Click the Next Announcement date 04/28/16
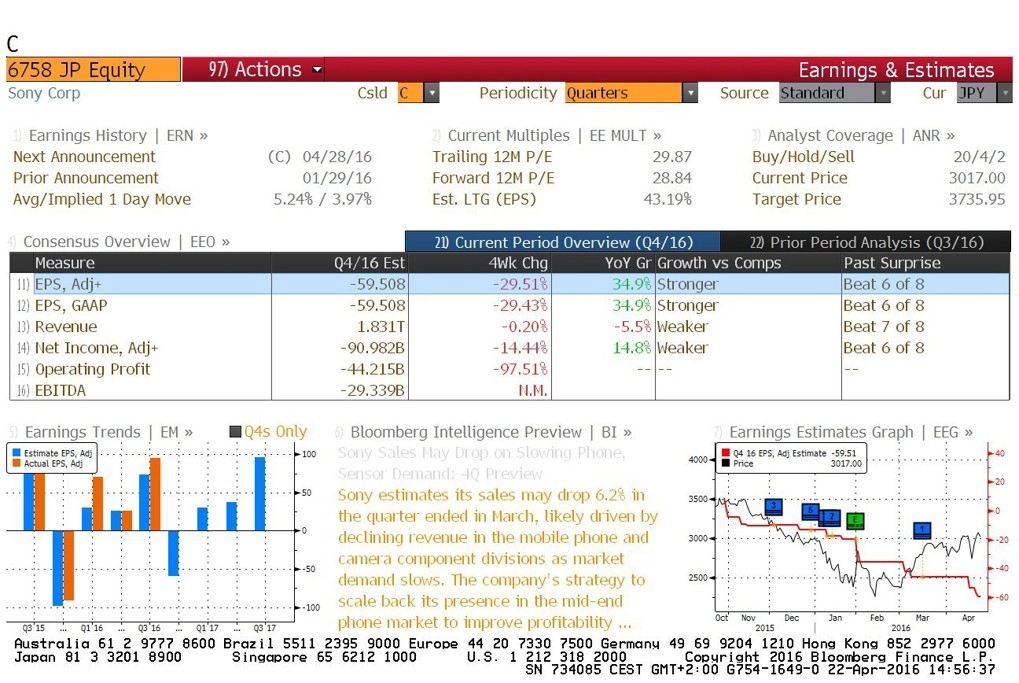1019x683 pixels. coord(337,157)
